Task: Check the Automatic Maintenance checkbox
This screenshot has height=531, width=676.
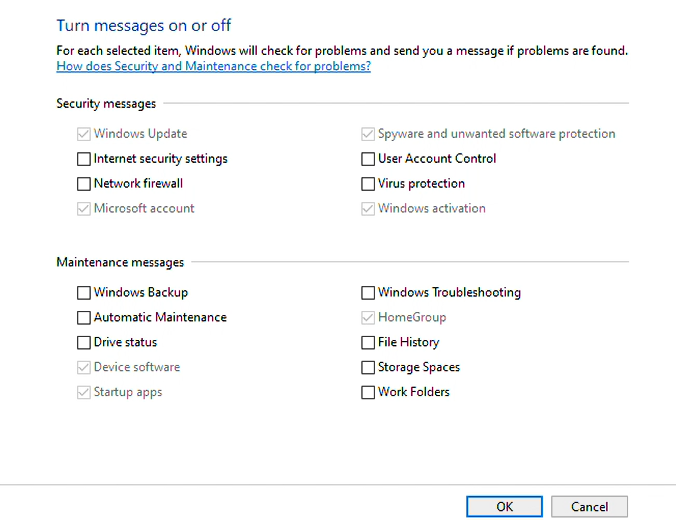Action: tap(84, 318)
